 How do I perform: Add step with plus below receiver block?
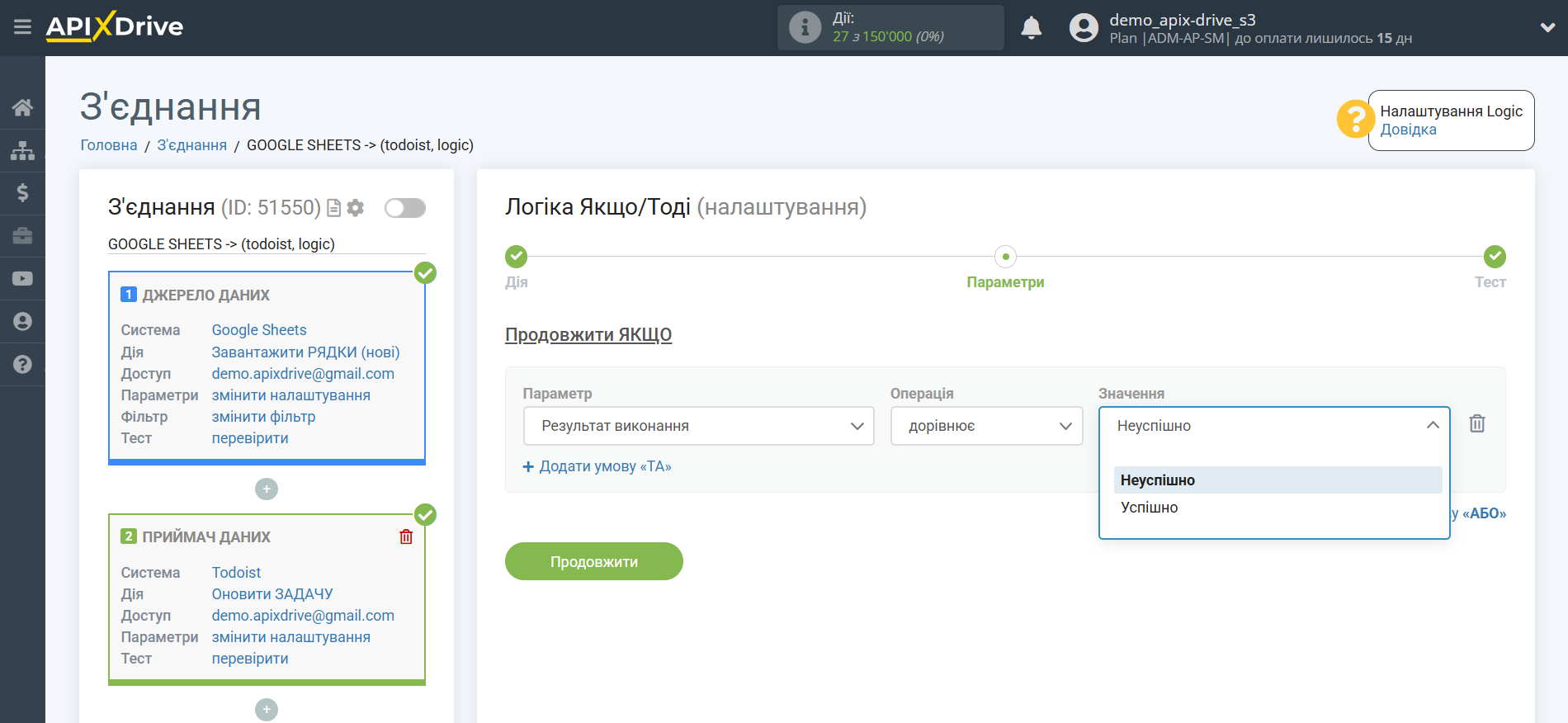pyautogui.click(x=267, y=710)
